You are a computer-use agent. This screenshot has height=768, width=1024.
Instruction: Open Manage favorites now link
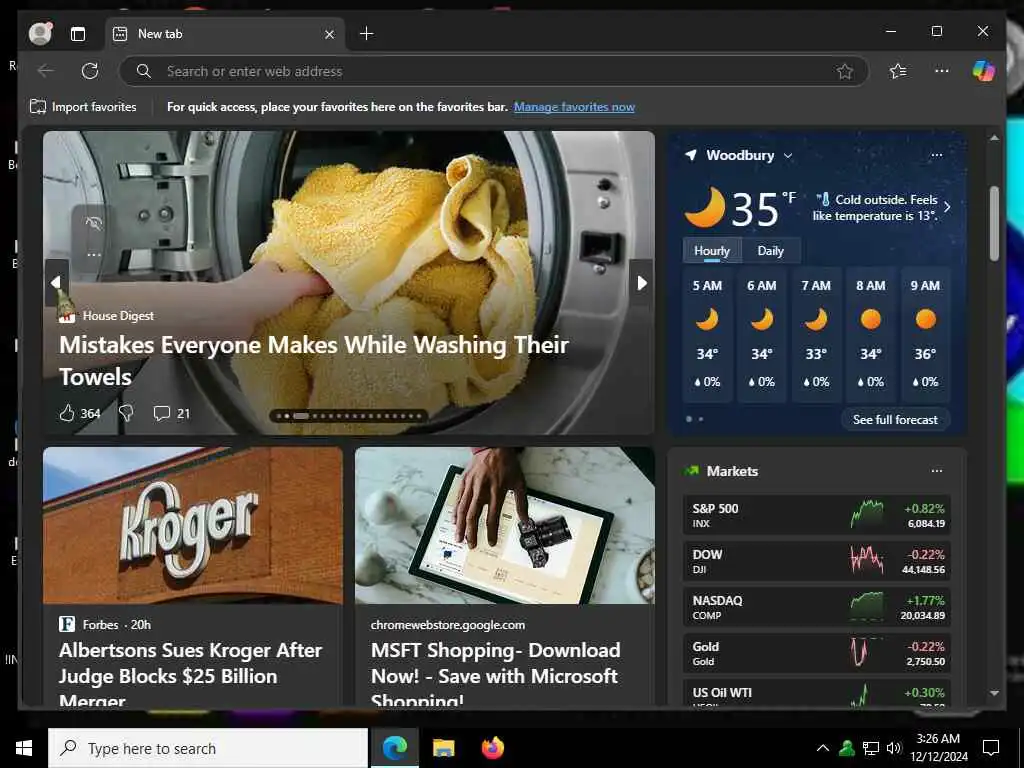tap(574, 106)
